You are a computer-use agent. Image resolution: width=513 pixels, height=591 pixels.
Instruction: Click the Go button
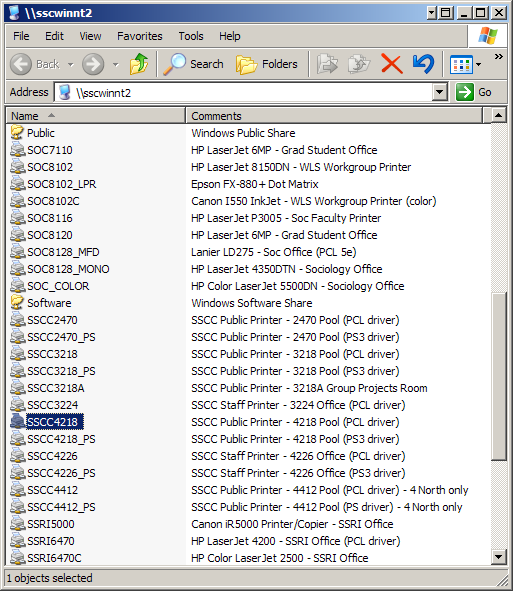click(474, 92)
